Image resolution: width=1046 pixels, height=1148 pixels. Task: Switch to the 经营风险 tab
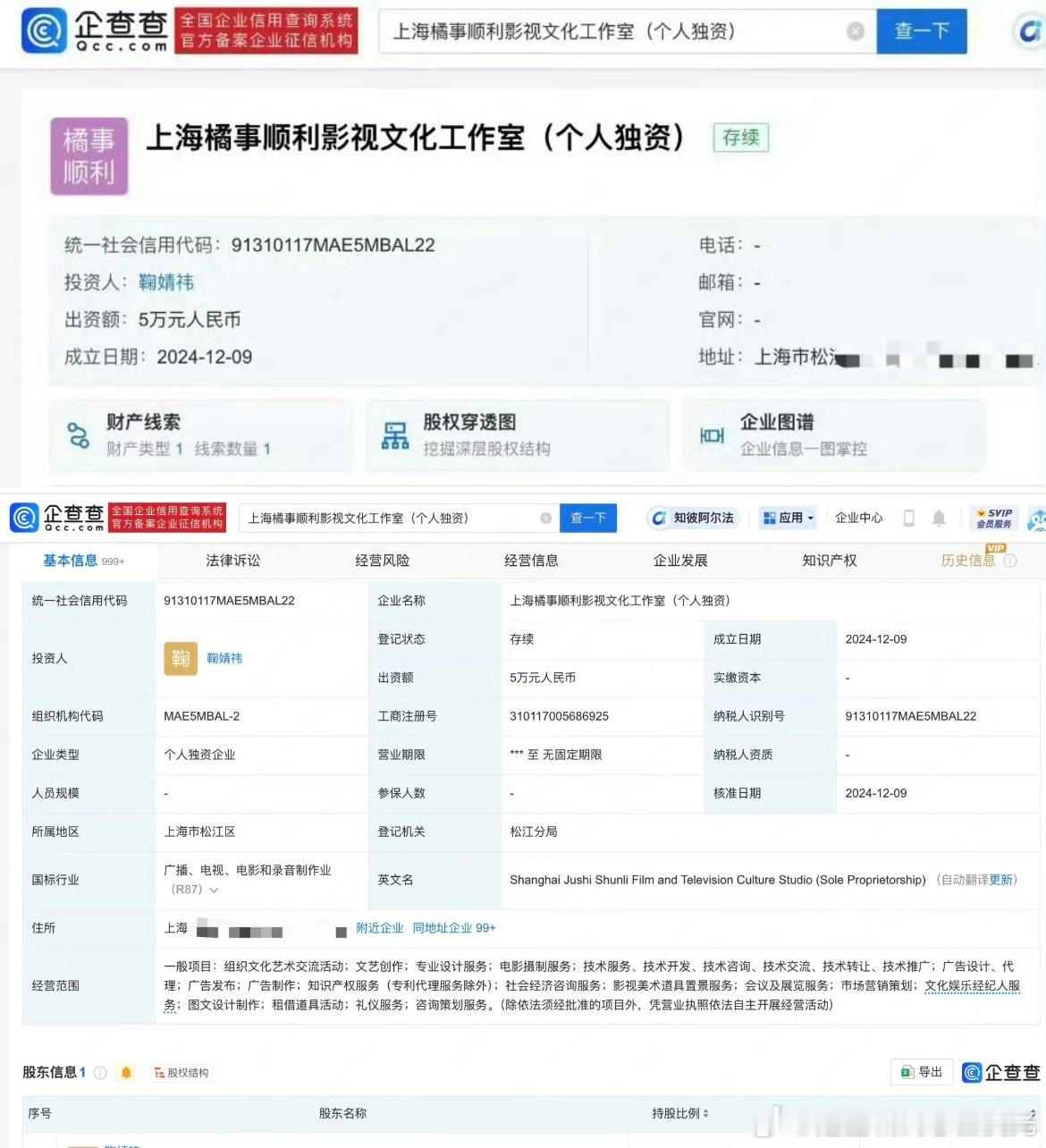(x=383, y=561)
